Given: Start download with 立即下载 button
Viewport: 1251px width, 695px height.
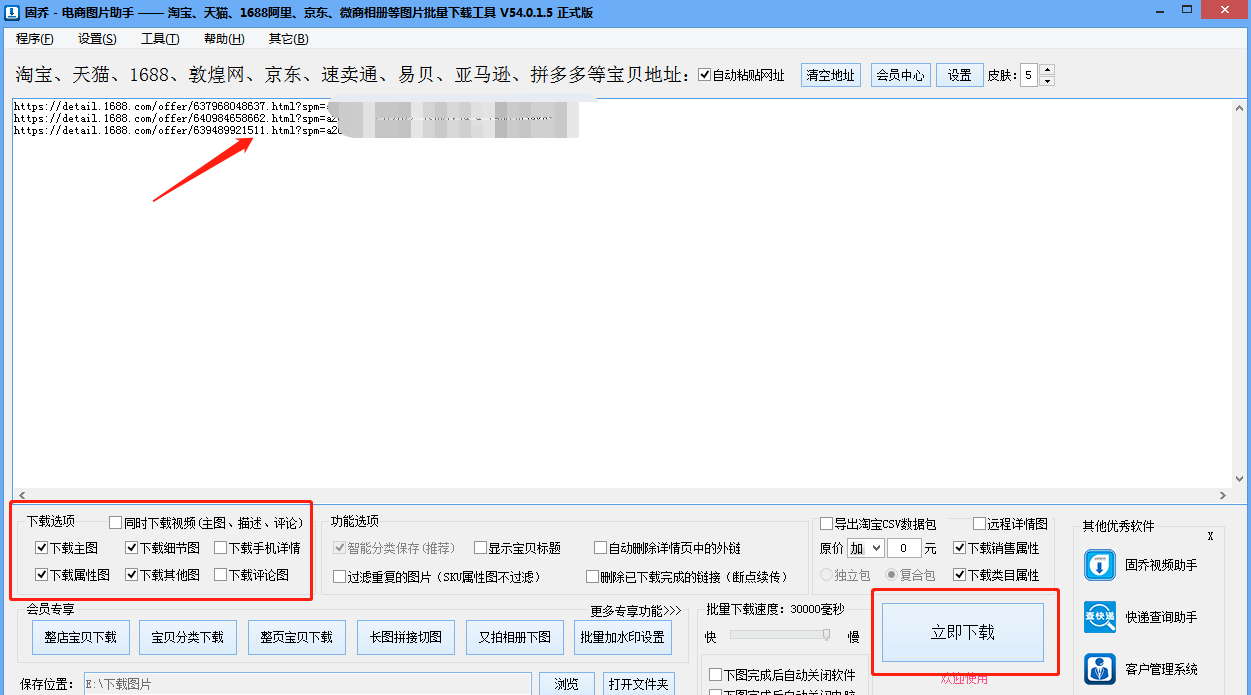Looking at the screenshot, I should tap(963, 632).
